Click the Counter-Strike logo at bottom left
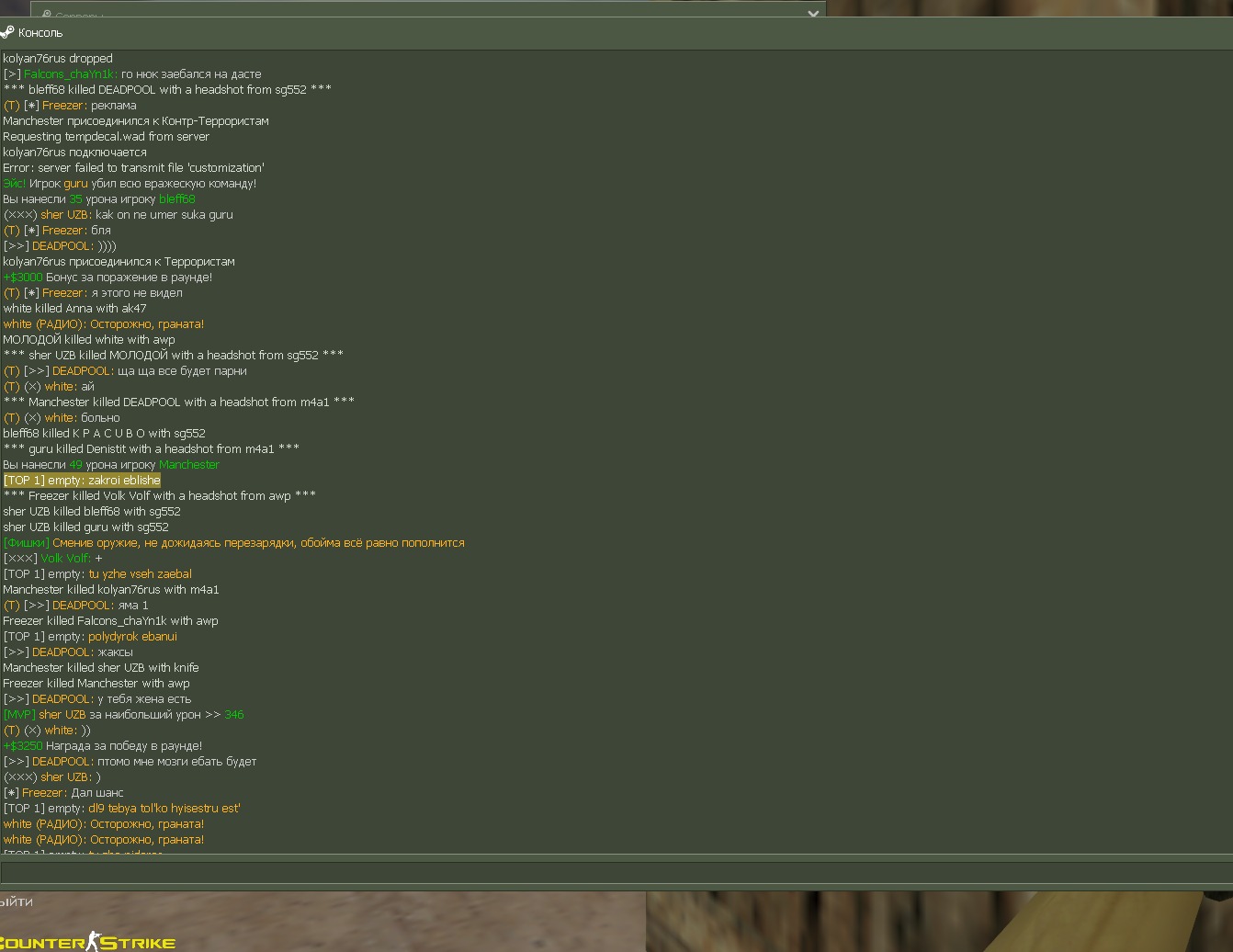 (87, 942)
